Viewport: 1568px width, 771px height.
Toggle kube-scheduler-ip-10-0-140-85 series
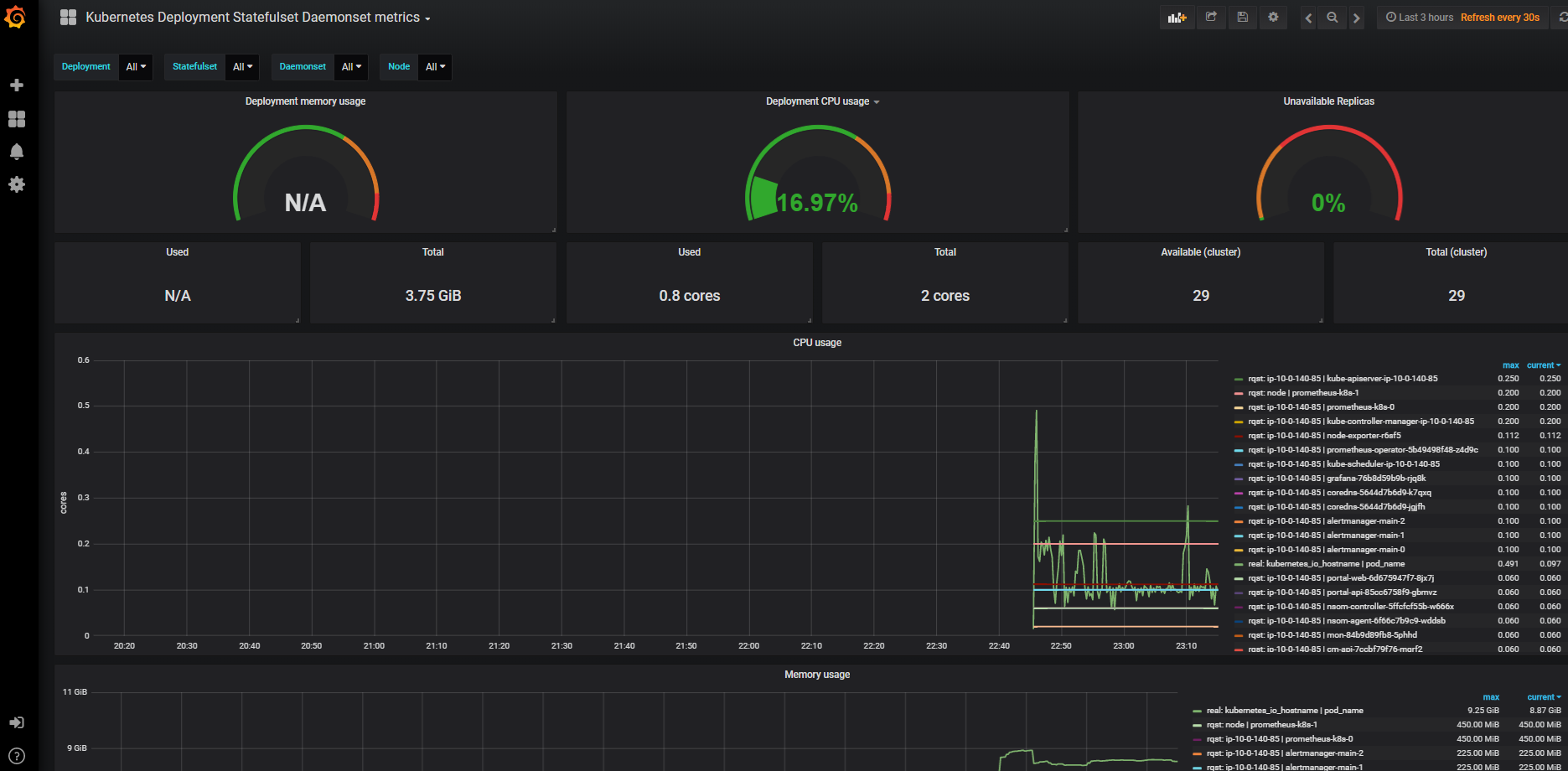pos(1343,464)
